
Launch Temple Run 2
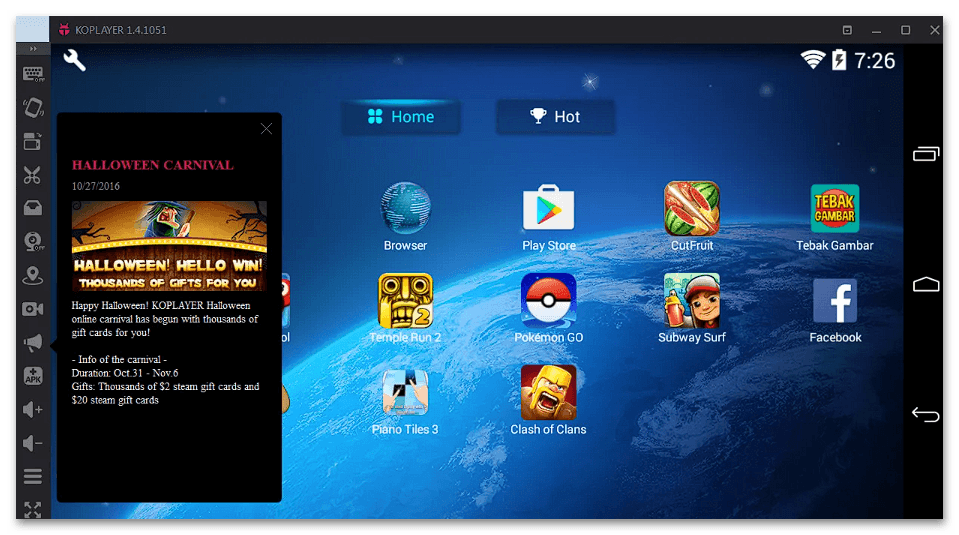tap(405, 308)
